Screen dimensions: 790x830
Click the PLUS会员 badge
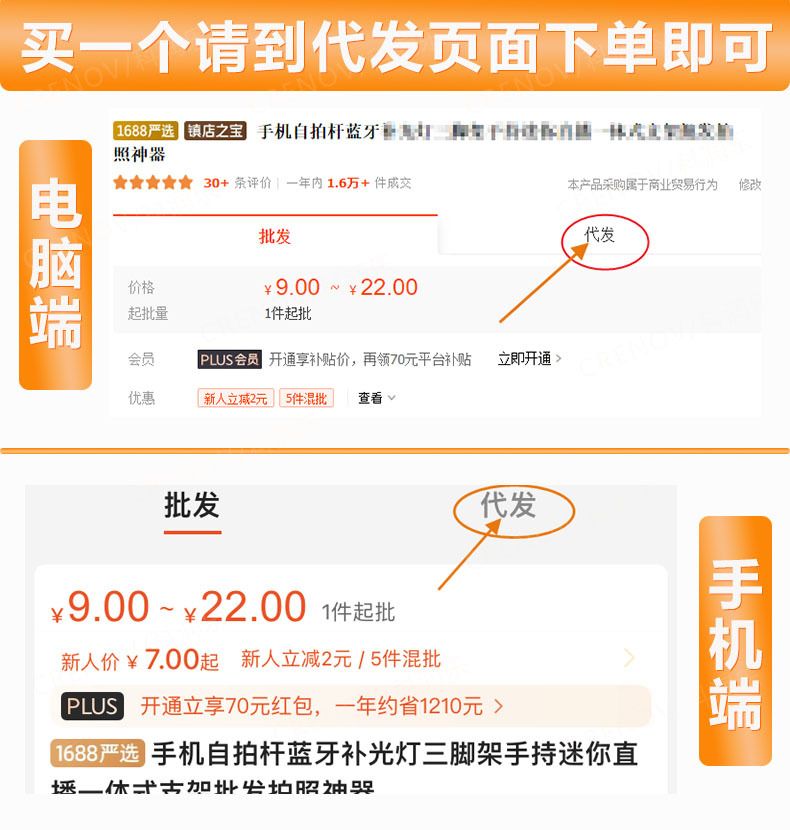[x=230, y=359]
